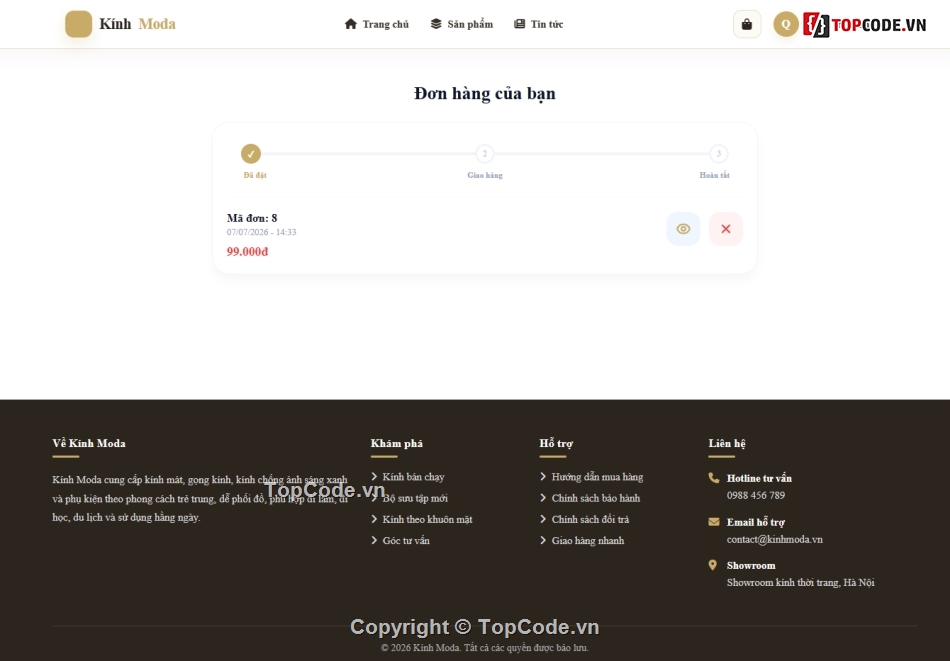Screen dimensions: 950x661
Task: Select step 2 Giao hàng circle
Action: (485, 154)
